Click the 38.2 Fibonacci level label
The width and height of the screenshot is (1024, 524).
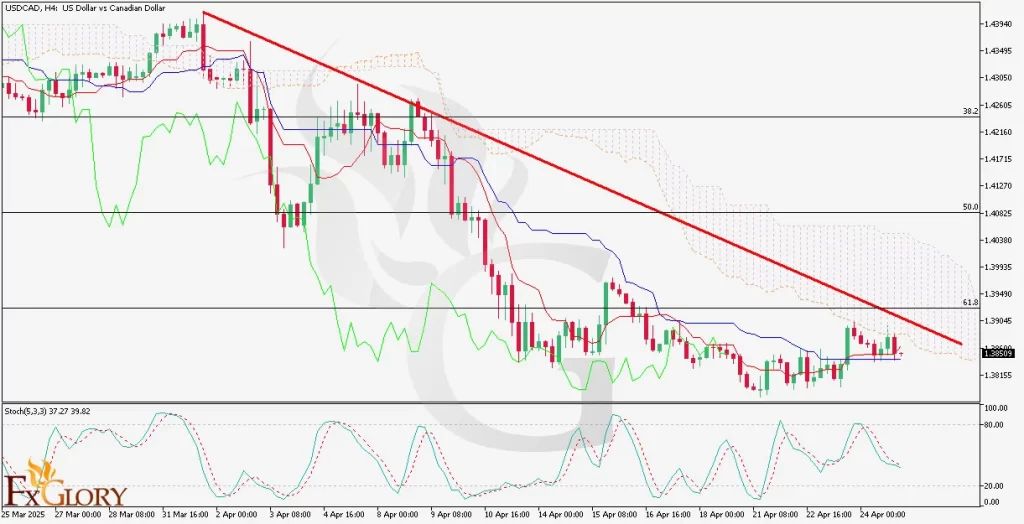971,112
